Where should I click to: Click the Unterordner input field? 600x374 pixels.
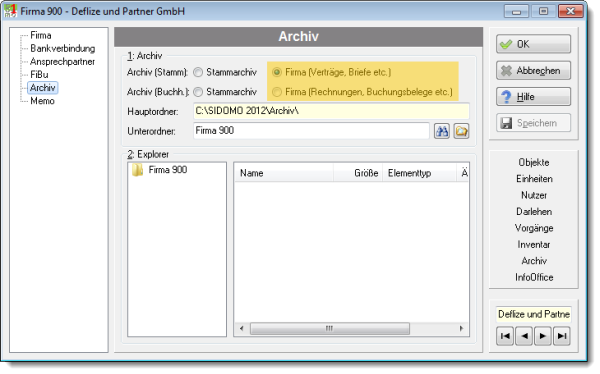pyautogui.click(x=311, y=131)
